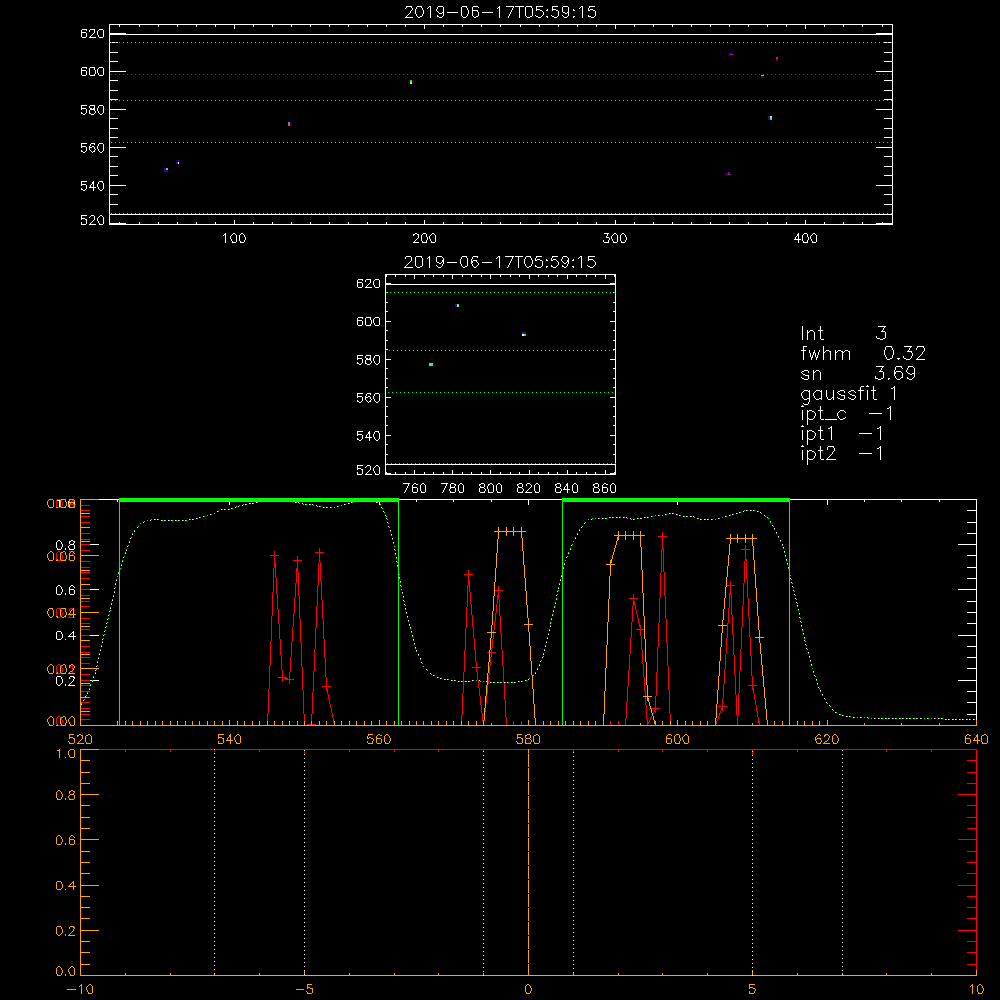1000x1000 pixels.
Task: Select the 'ipt_c -1' readout line
Action: [x=847, y=414]
